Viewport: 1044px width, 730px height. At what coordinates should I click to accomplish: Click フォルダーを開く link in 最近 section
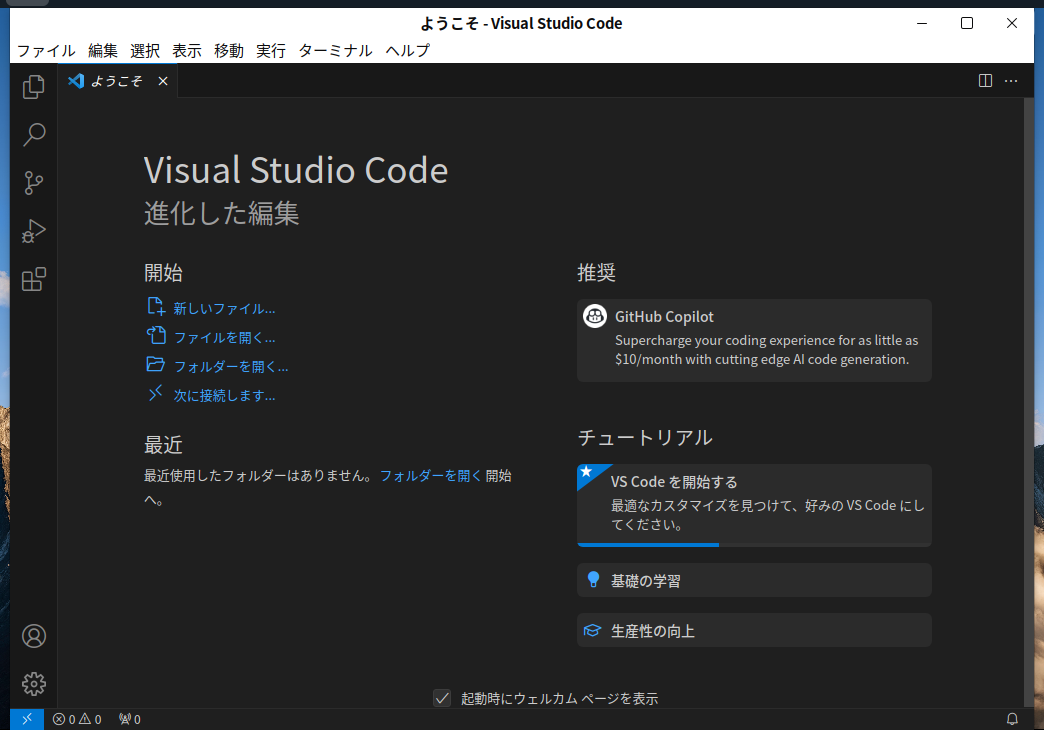[430, 476]
